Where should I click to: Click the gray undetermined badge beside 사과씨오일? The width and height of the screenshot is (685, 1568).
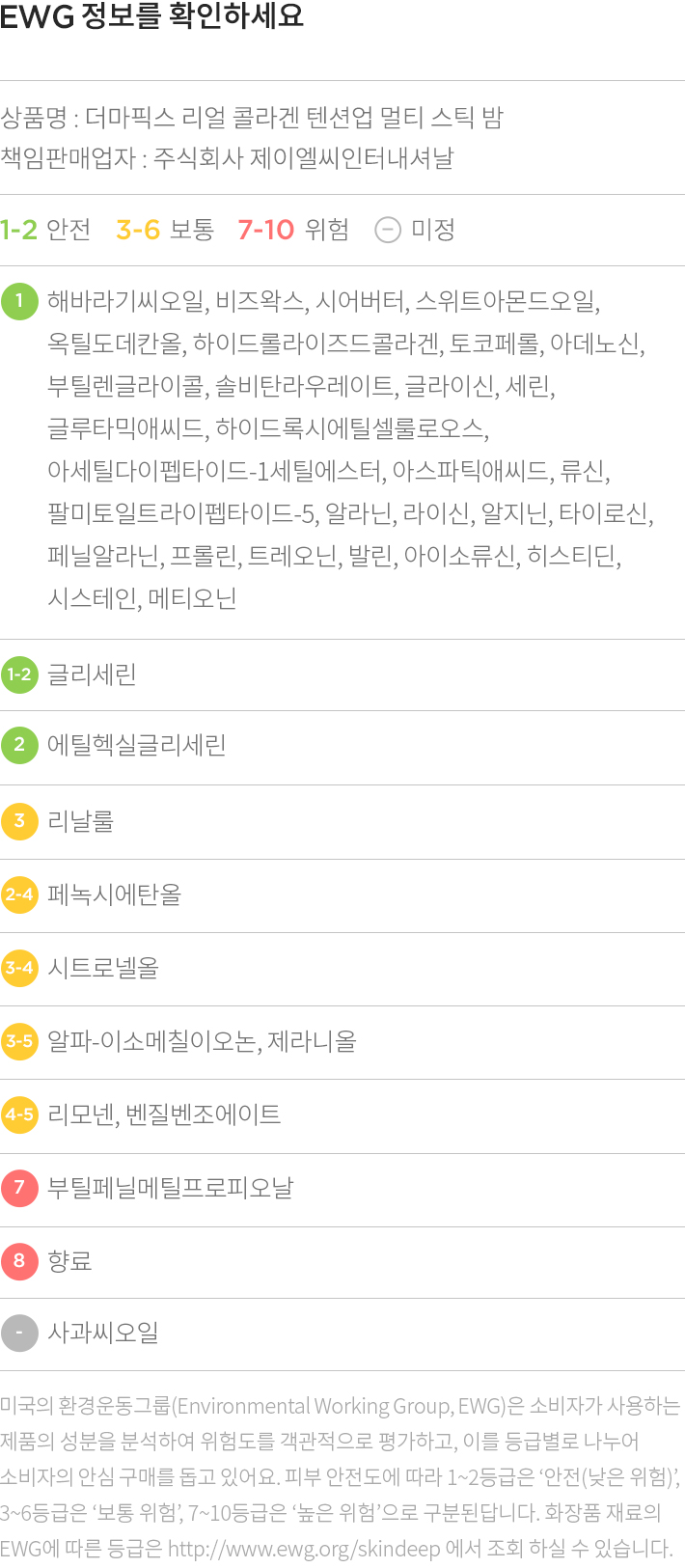tap(19, 1333)
